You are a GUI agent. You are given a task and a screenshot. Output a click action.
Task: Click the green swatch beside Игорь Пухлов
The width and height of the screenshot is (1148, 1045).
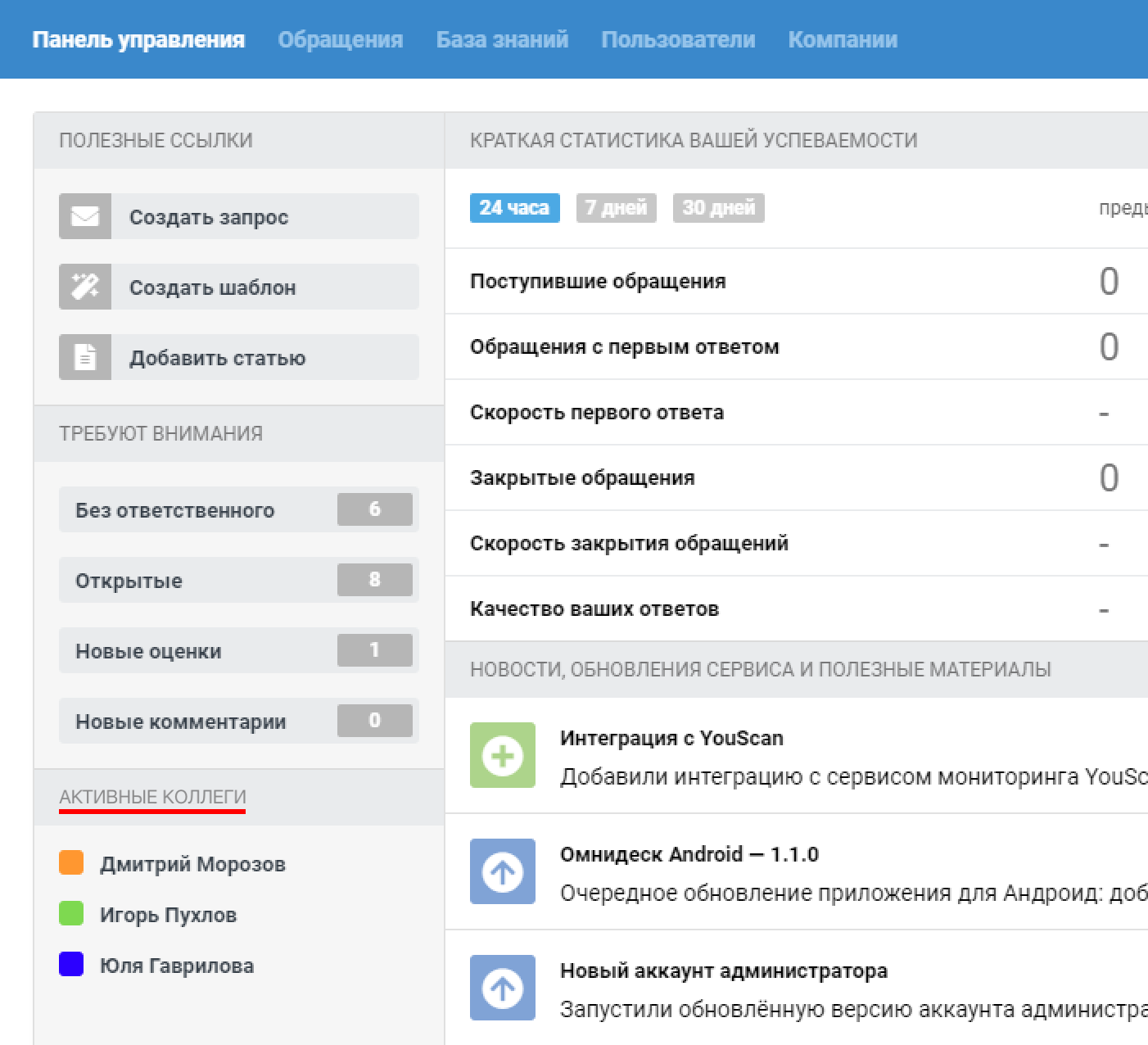[x=71, y=913]
